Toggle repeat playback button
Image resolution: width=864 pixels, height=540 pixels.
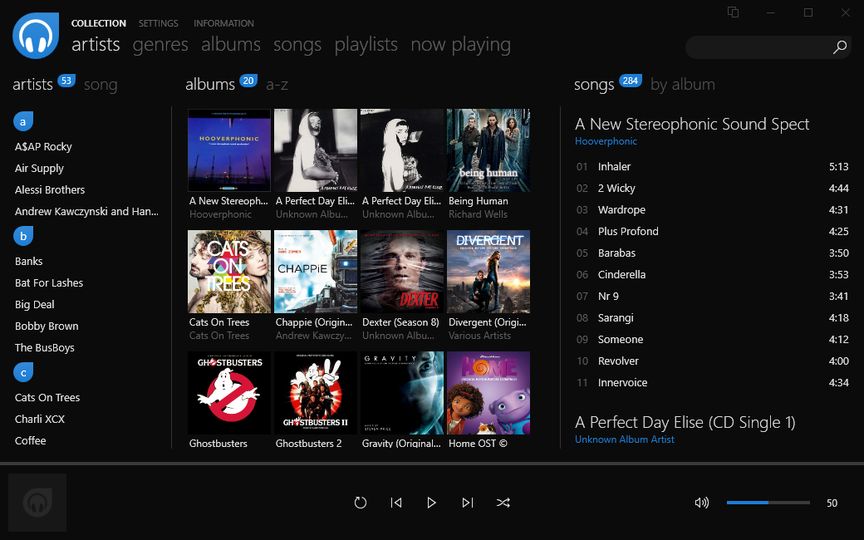pyautogui.click(x=360, y=503)
